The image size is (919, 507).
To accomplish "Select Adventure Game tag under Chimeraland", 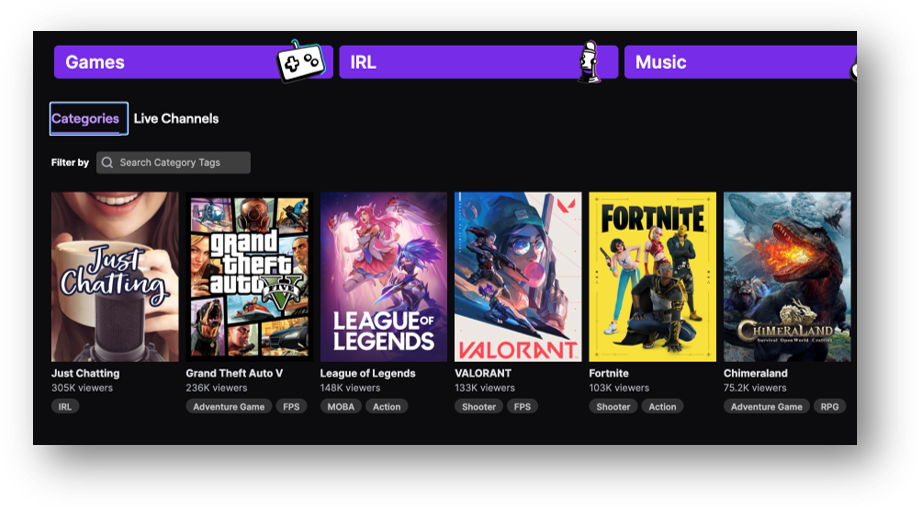I will click(767, 406).
